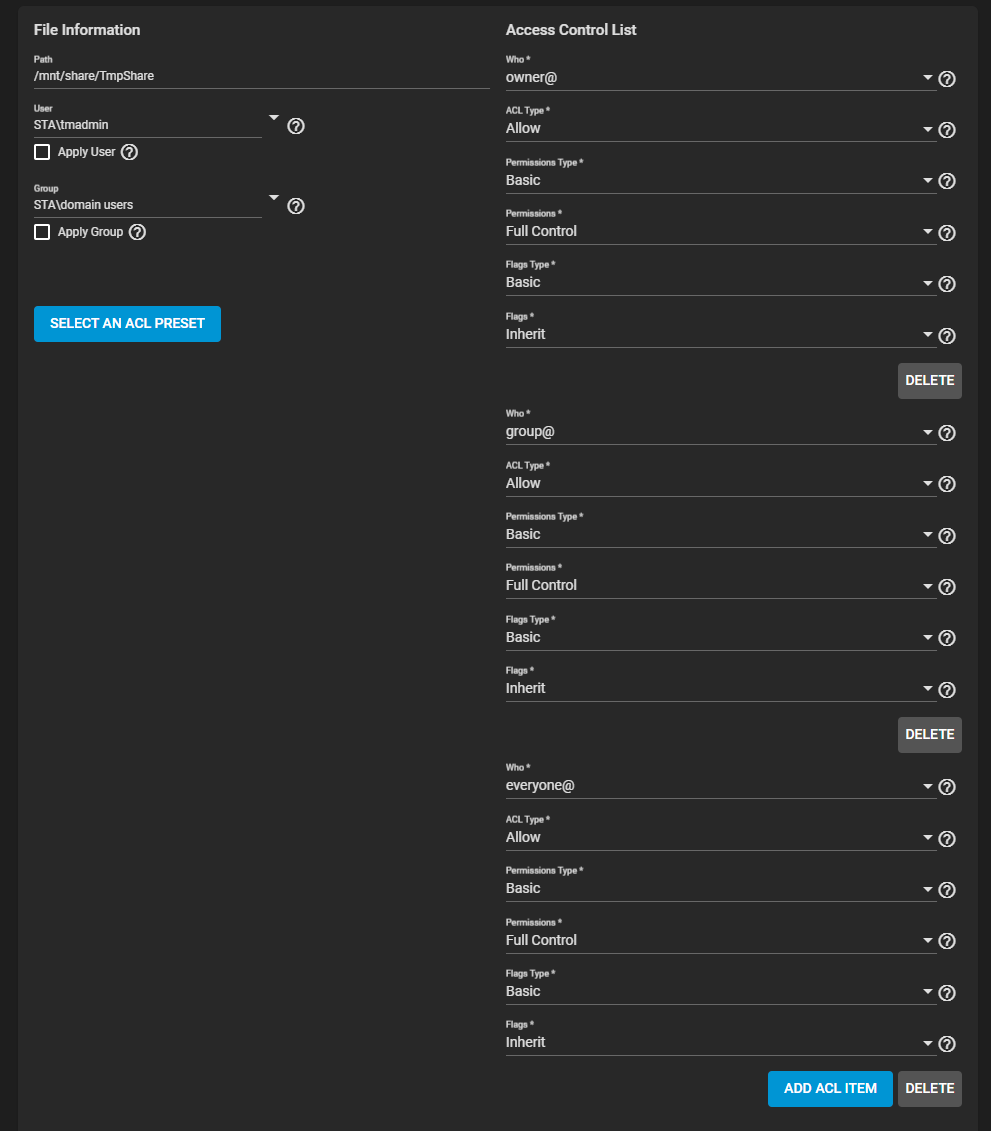991x1131 pixels.
Task: Open help icon beside User field
Action: point(296,126)
